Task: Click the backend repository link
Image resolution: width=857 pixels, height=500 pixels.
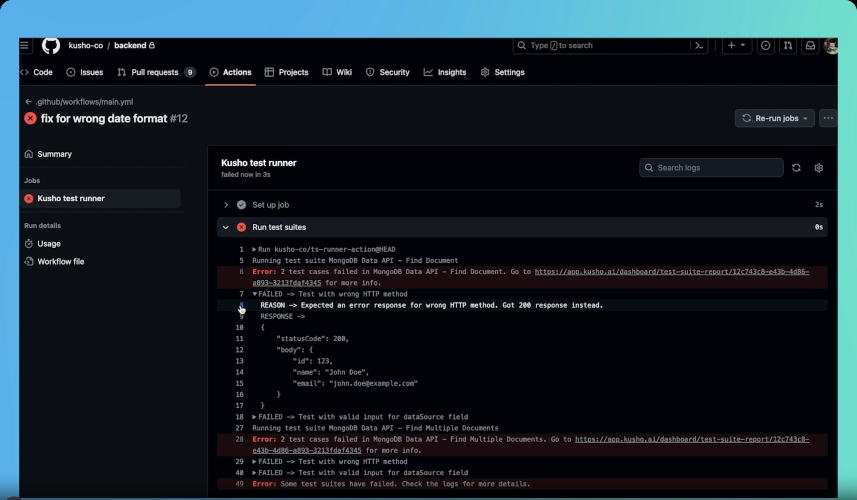Action: [130, 45]
